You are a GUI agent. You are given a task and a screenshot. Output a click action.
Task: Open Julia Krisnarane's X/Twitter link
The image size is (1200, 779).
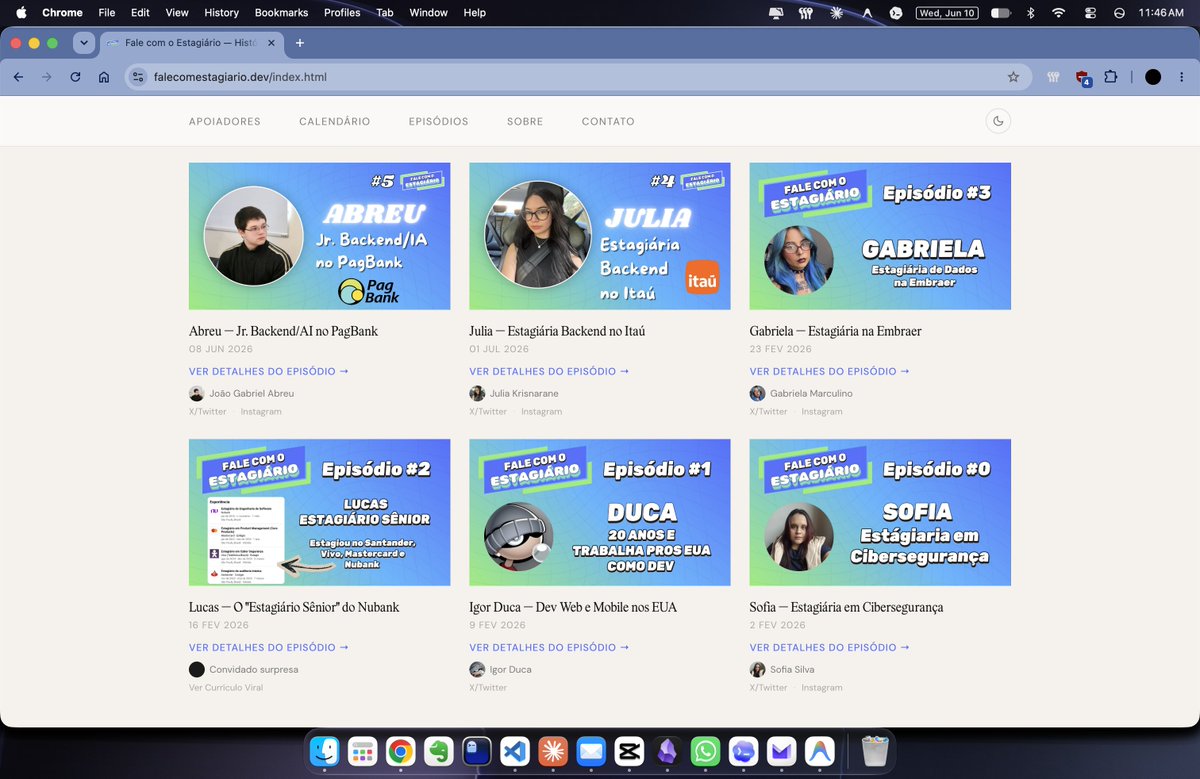[488, 411]
